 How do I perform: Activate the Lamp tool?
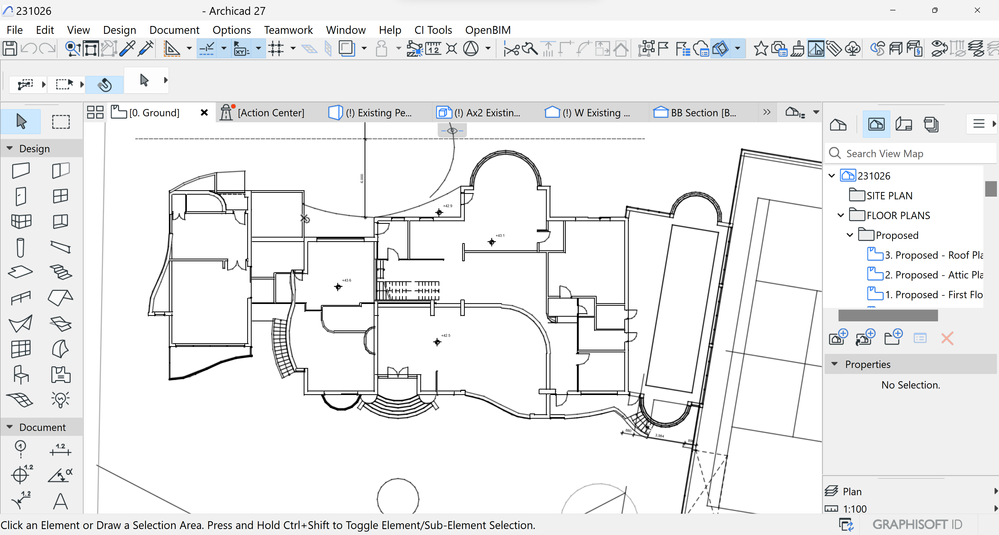(61, 400)
